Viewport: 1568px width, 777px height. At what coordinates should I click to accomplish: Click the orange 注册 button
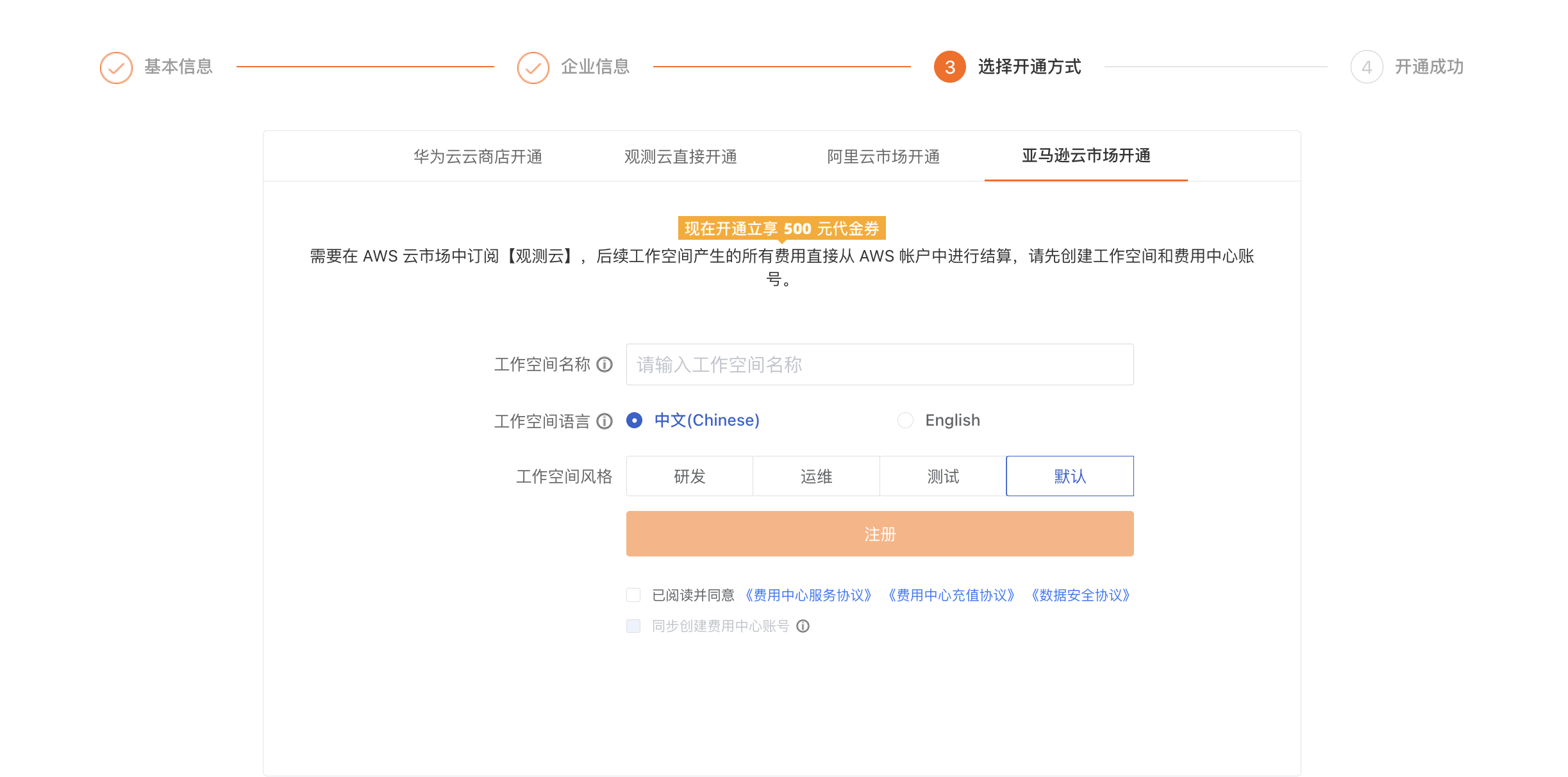pyautogui.click(x=880, y=533)
